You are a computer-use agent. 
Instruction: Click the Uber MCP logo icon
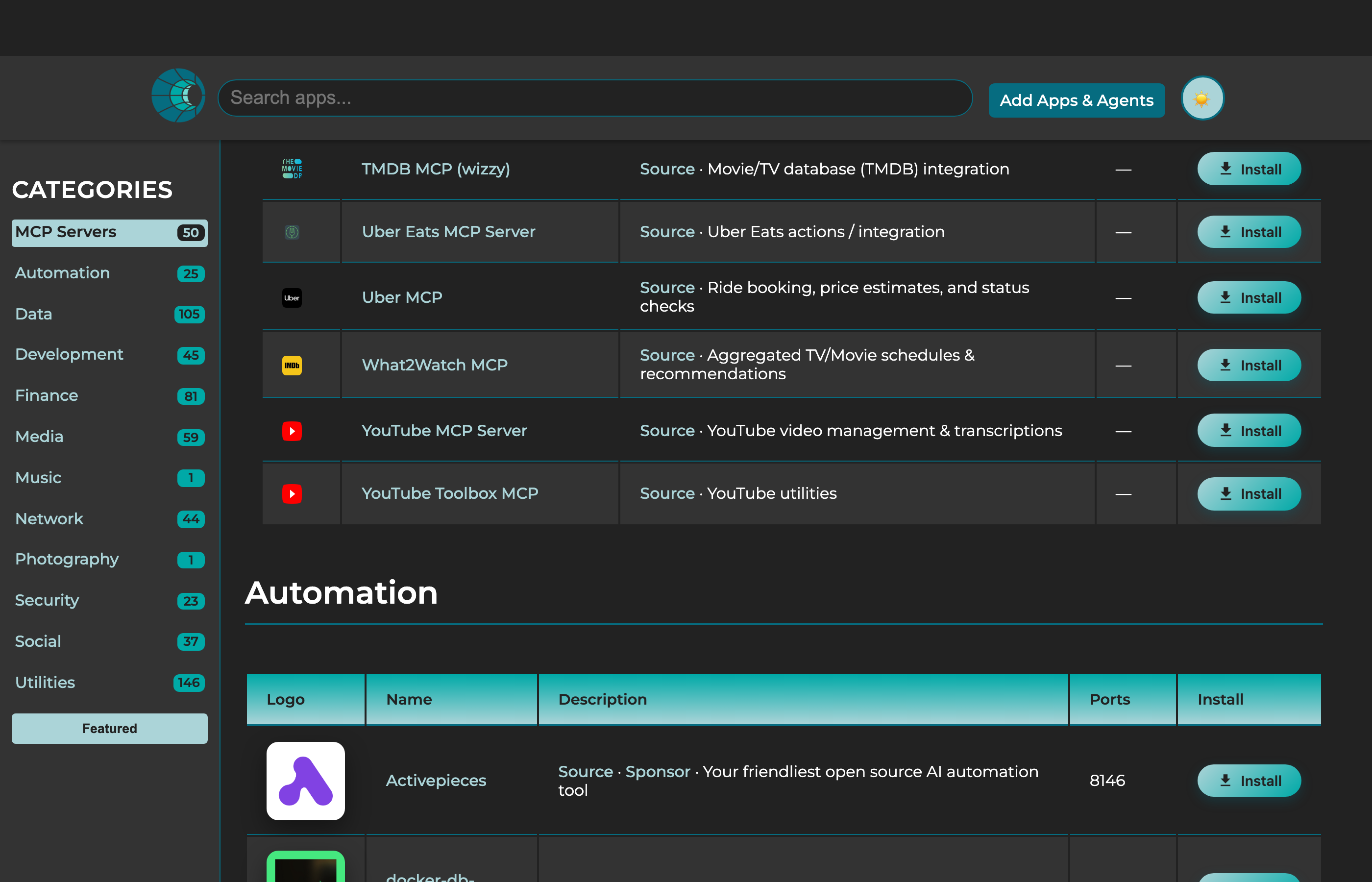tap(292, 298)
